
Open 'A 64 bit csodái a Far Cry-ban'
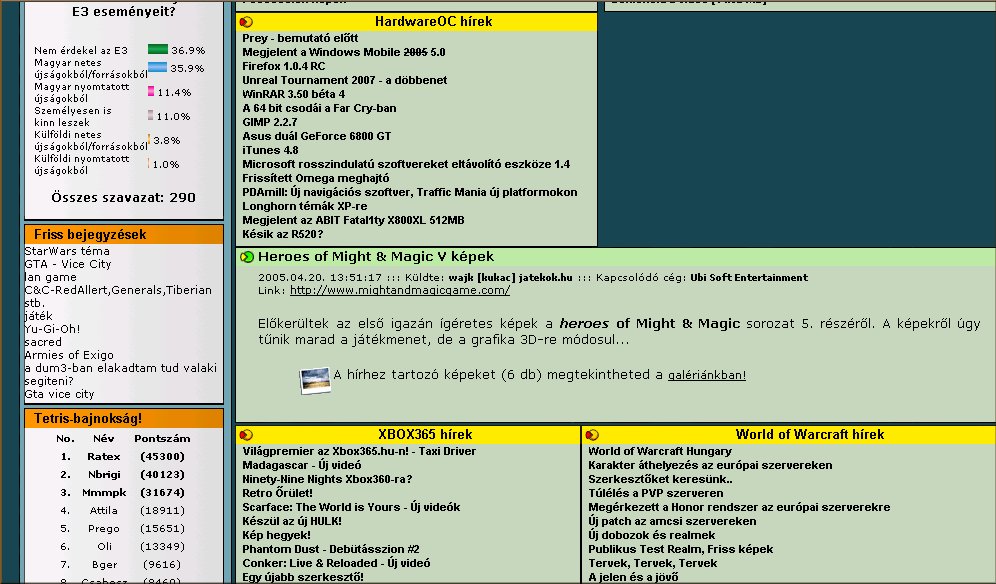(319, 108)
